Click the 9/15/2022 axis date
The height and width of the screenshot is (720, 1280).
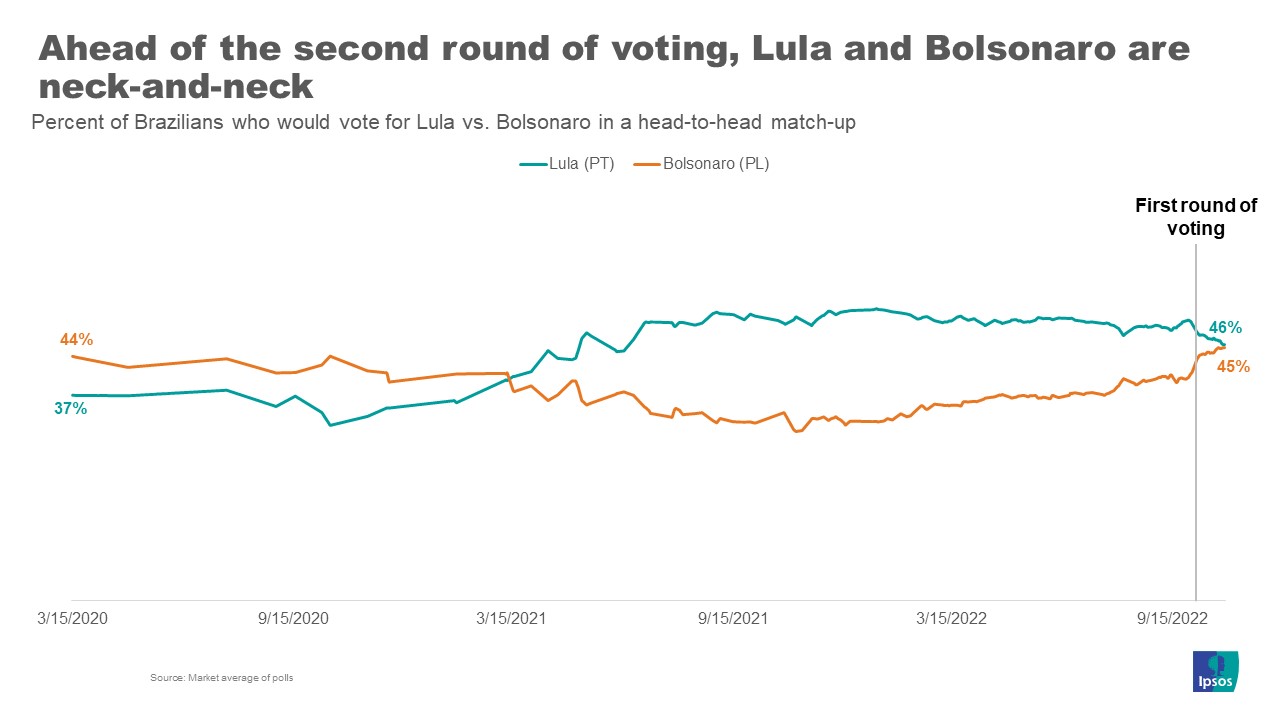[x=1173, y=618]
